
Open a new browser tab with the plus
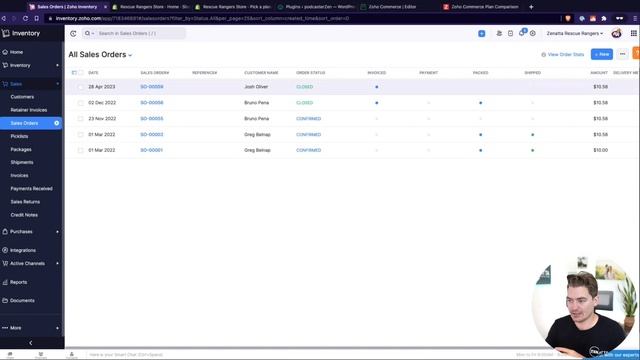click(x=531, y=7)
